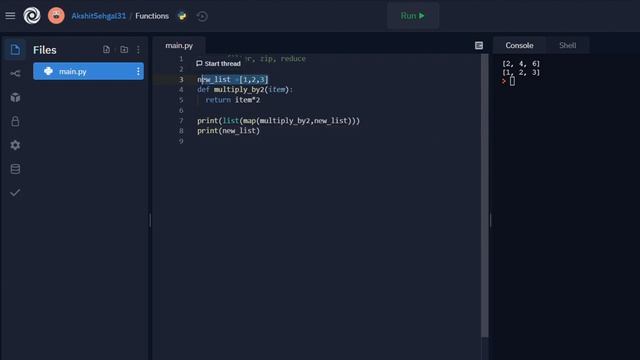Open the history icon
The image size is (640, 360).
202,16
